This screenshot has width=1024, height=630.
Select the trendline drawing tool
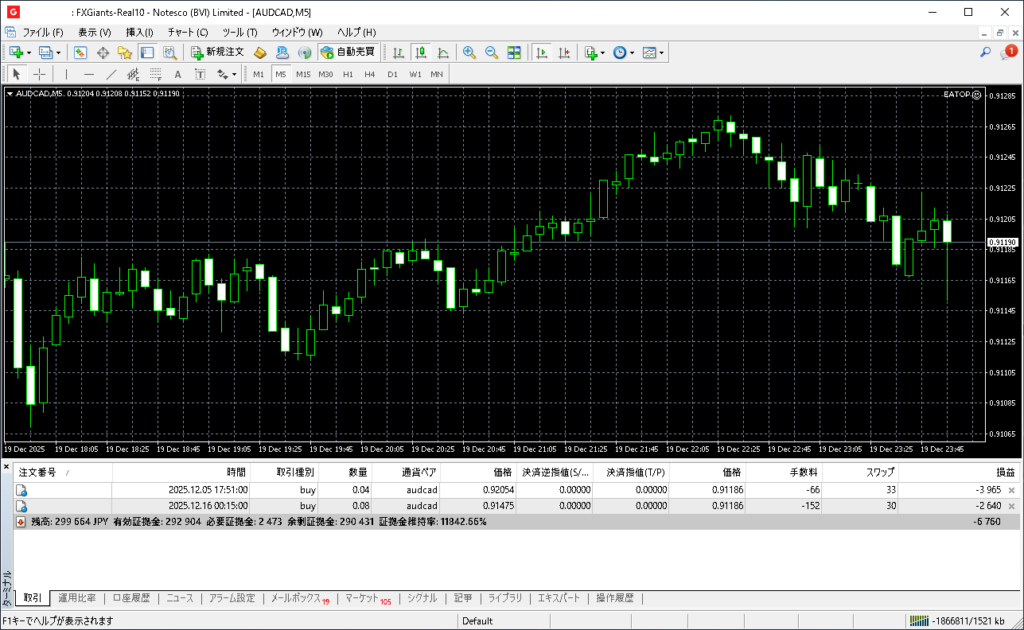point(111,74)
